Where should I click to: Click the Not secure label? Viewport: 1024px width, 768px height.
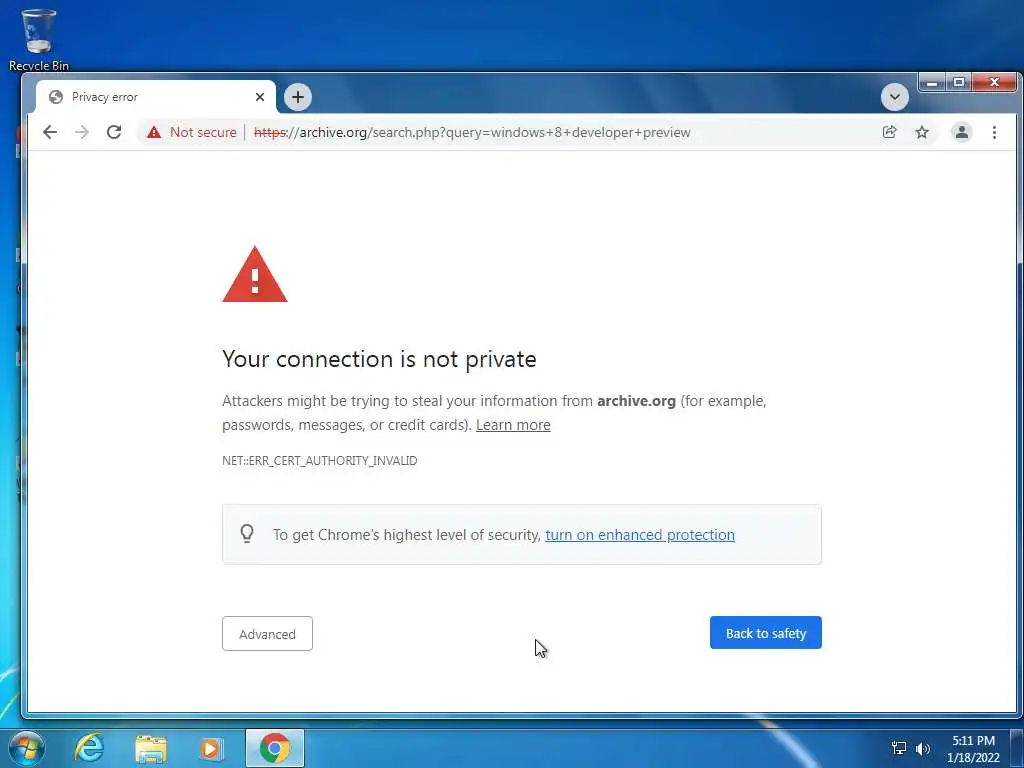pyautogui.click(x=203, y=133)
